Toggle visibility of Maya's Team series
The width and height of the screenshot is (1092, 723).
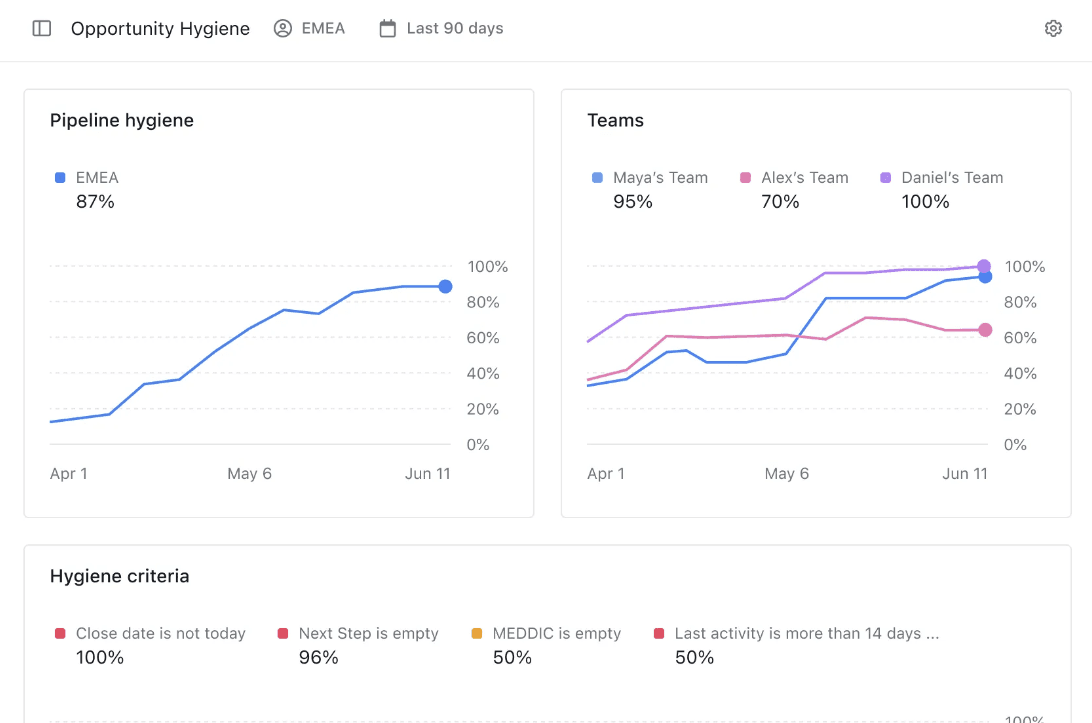click(652, 177)
